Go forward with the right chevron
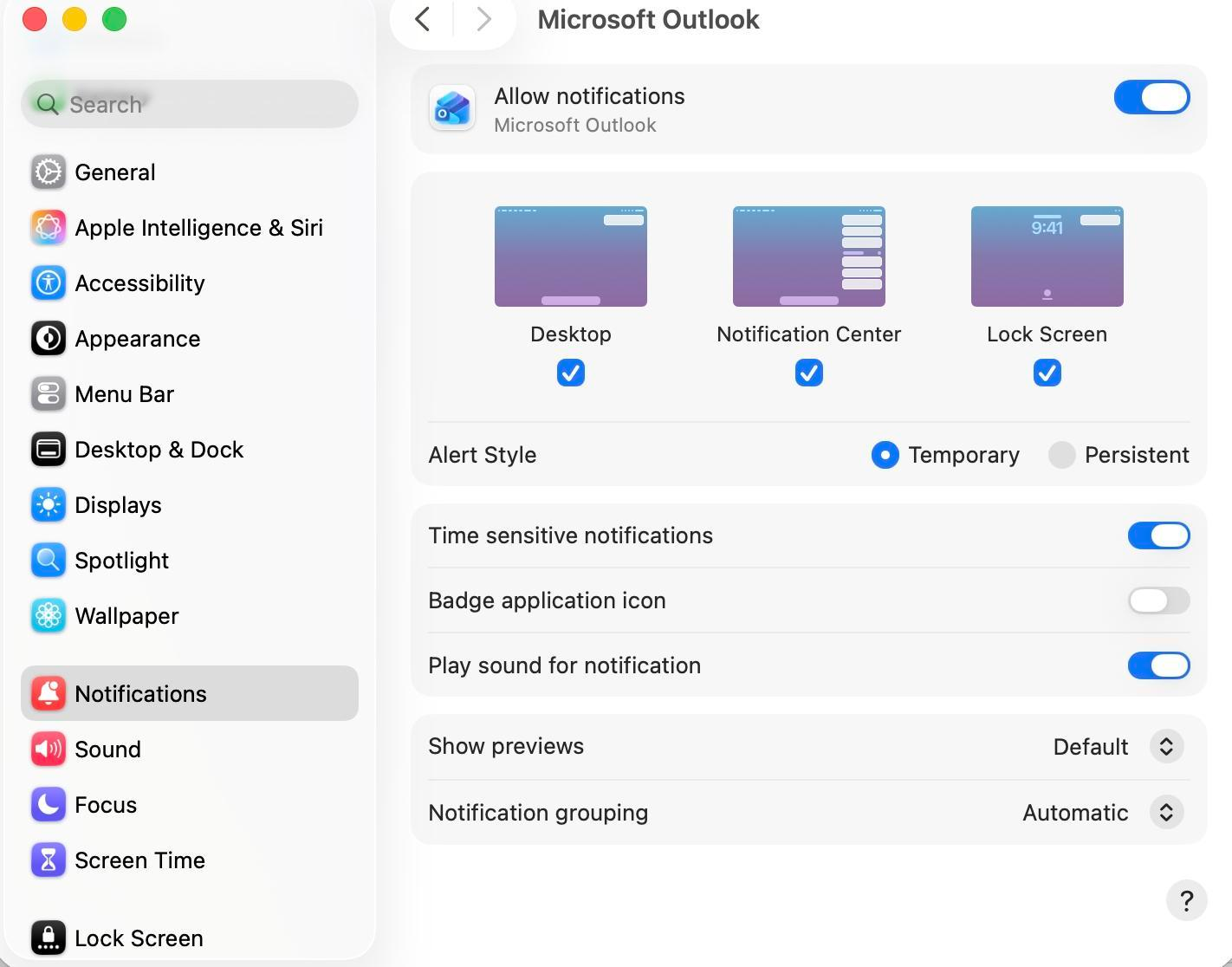Image resolution: width=1232 pixels, height=967 pixels. click(484, 19)
